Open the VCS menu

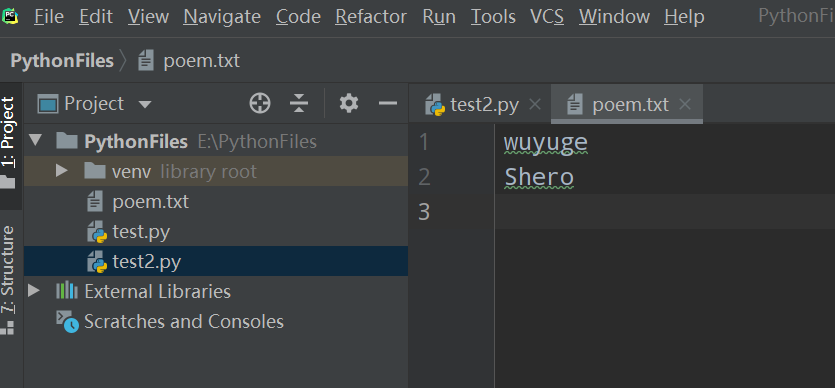(547, 17)
